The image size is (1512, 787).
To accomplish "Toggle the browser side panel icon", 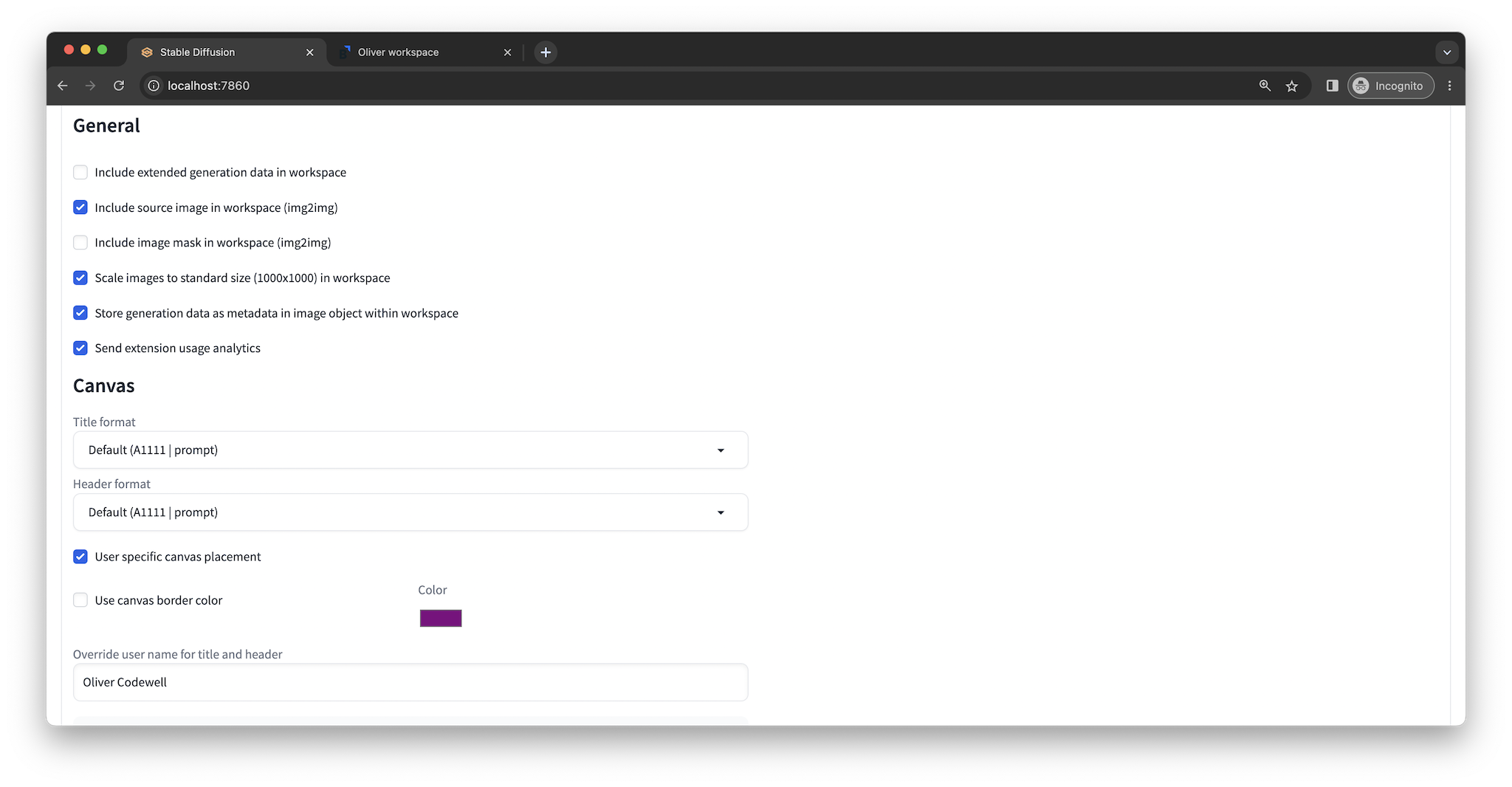I will point(1332,86).
